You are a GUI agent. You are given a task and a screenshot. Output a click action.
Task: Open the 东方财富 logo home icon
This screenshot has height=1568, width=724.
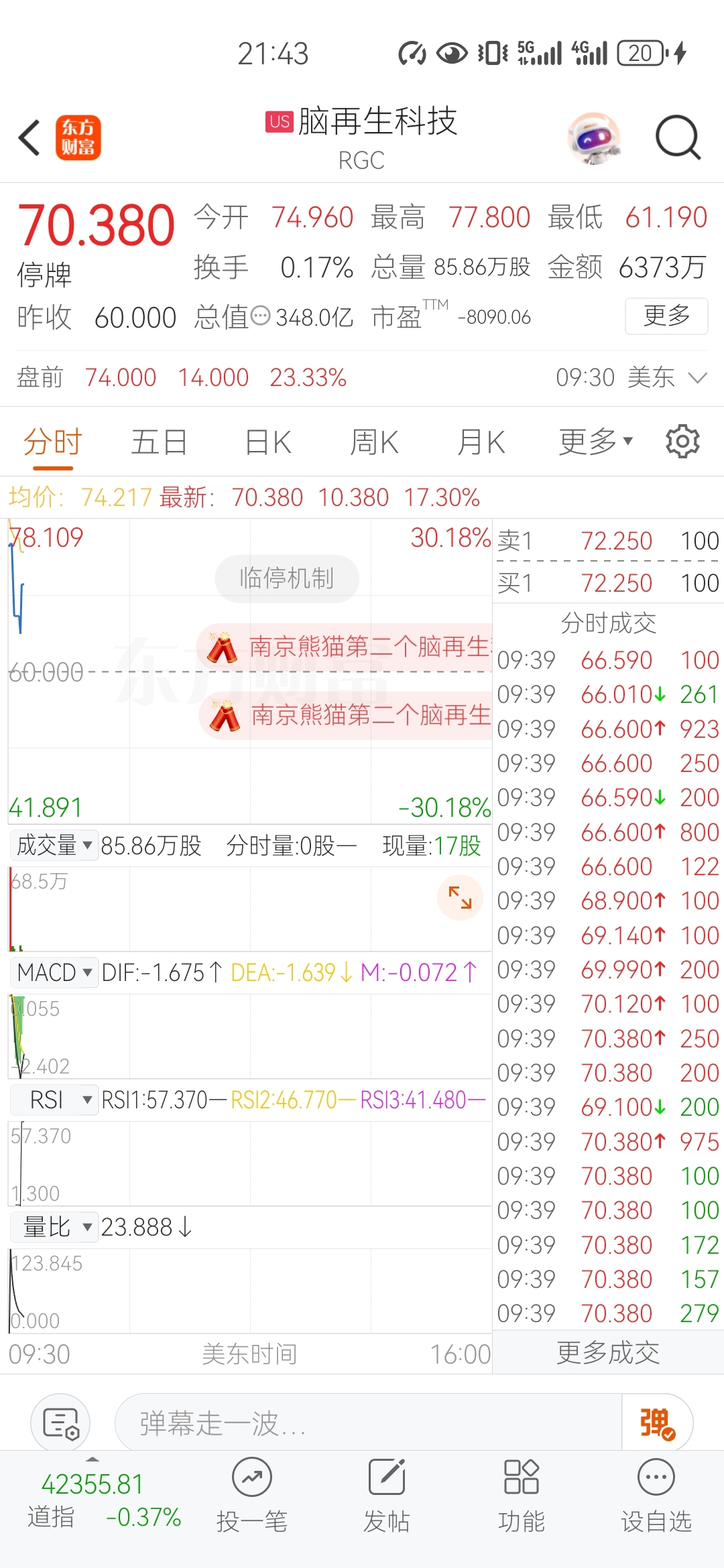tap(78, 137)
